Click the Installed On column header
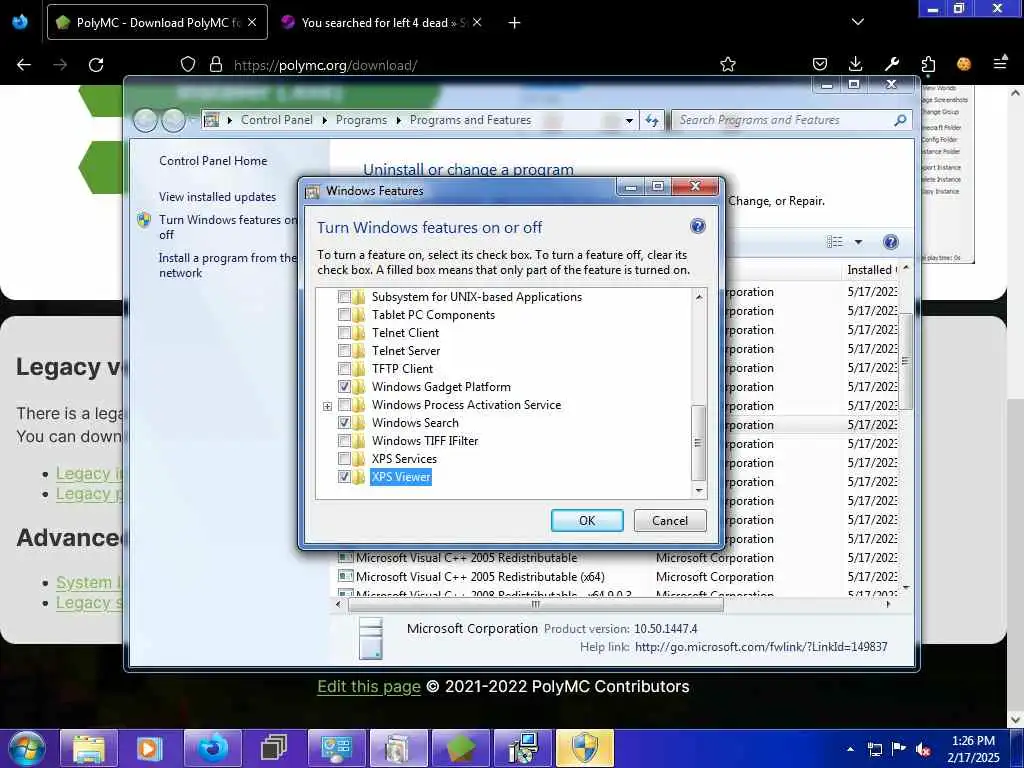 [x=872, y=270]
